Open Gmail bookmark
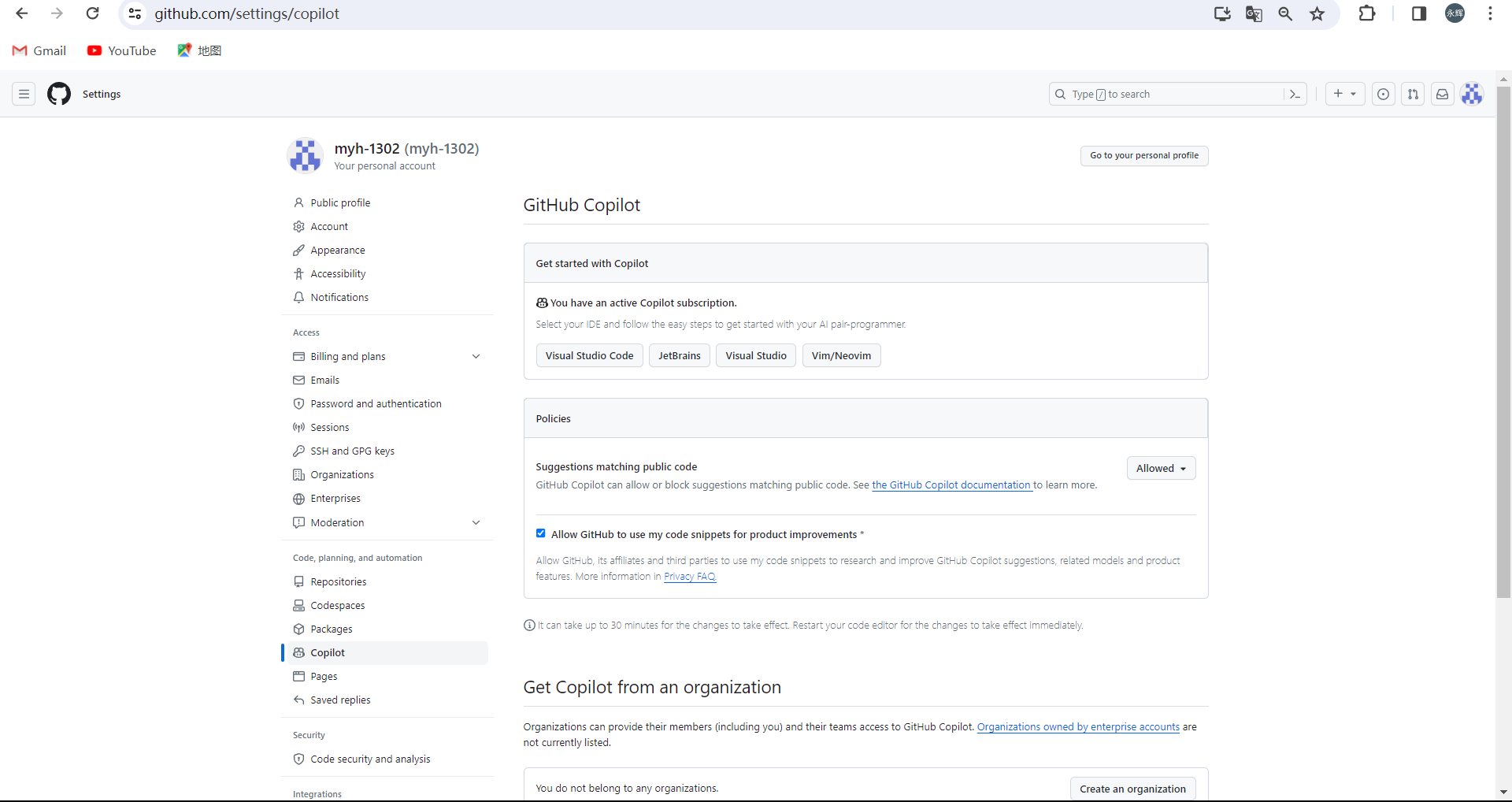This screenshot has height=802, width=1512. (x=39, y=50)
